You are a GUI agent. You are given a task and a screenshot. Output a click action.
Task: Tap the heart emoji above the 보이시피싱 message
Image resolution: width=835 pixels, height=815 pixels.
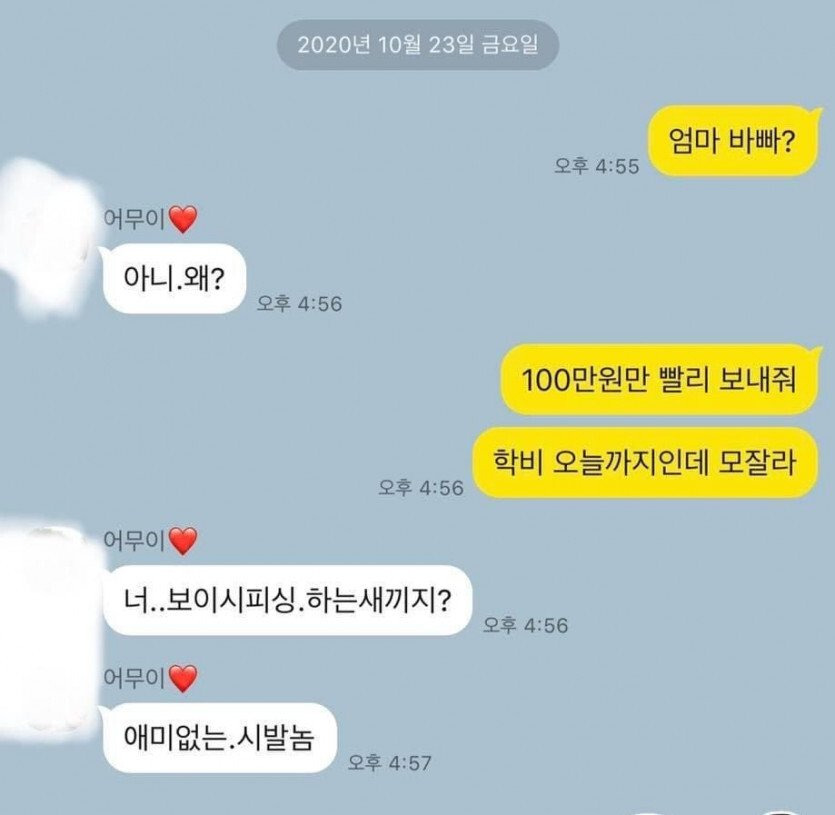click(x=183, y=541)
